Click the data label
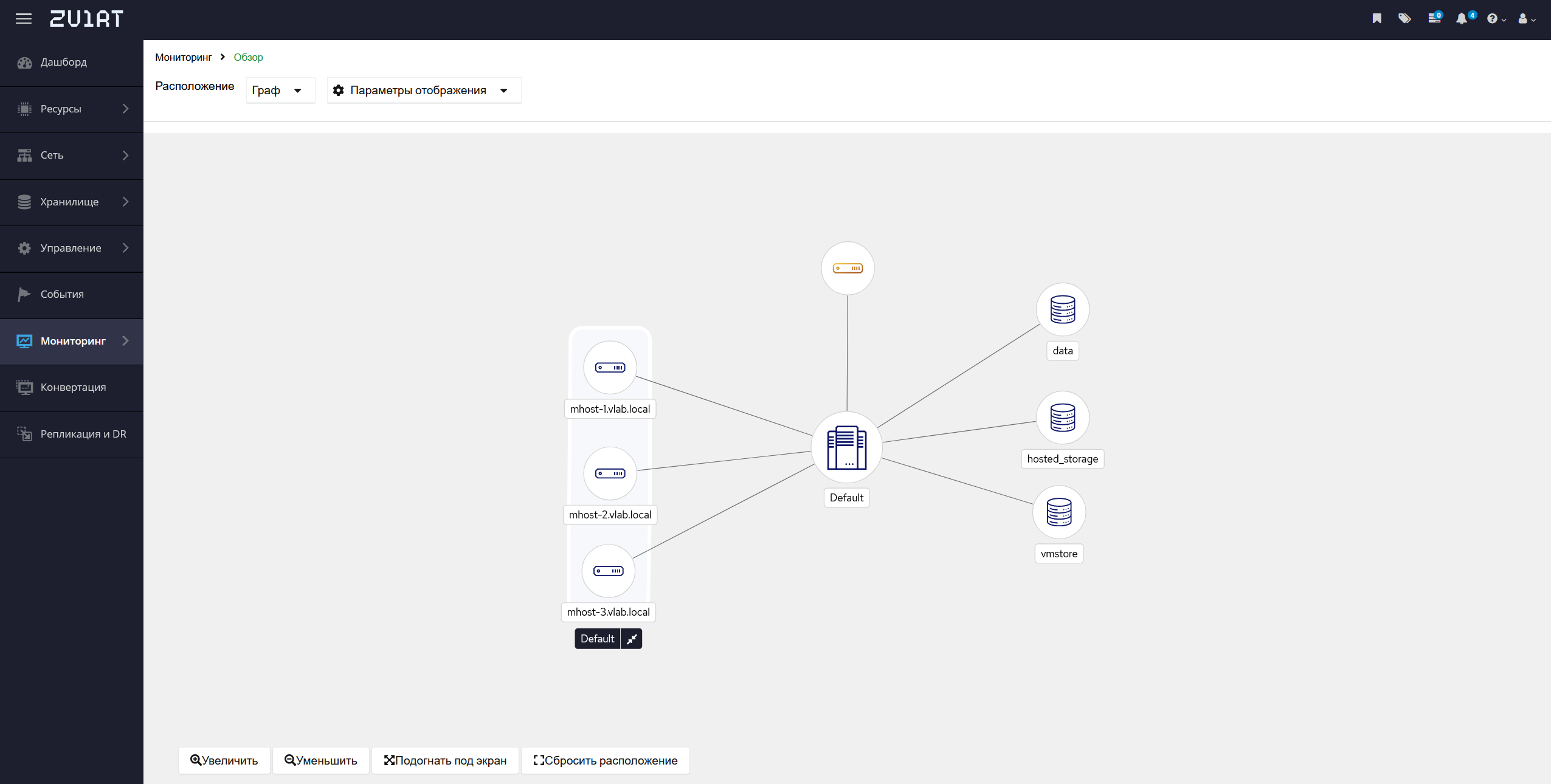Viewport: 1551px width, 784px height. [x=1063, y=351]
